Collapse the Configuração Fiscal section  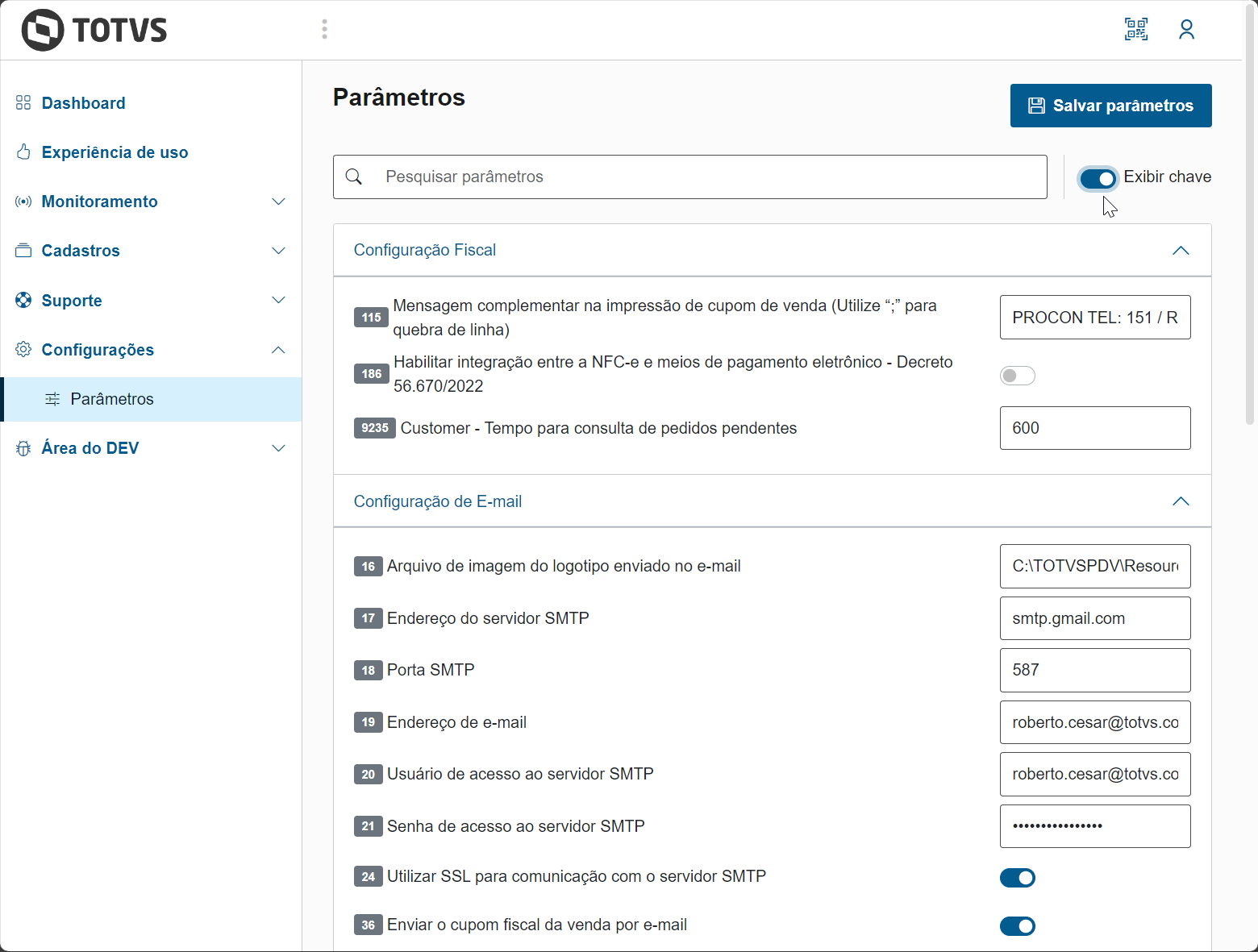click(x=1181, y=251)
